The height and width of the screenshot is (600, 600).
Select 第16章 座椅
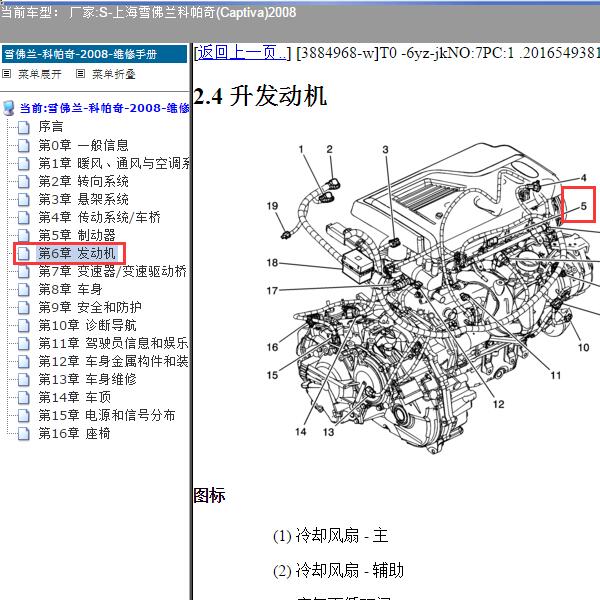[75, 434]
